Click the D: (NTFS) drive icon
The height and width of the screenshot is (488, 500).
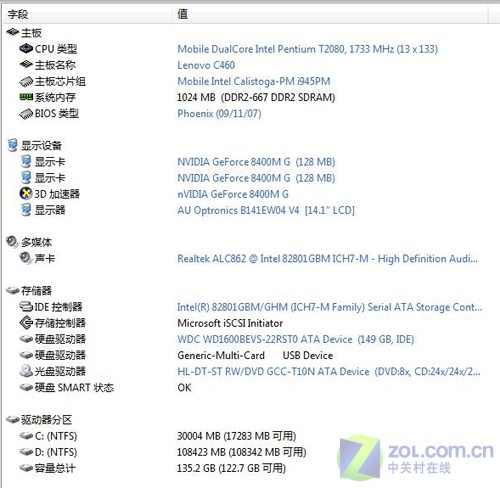click(26, 452)
